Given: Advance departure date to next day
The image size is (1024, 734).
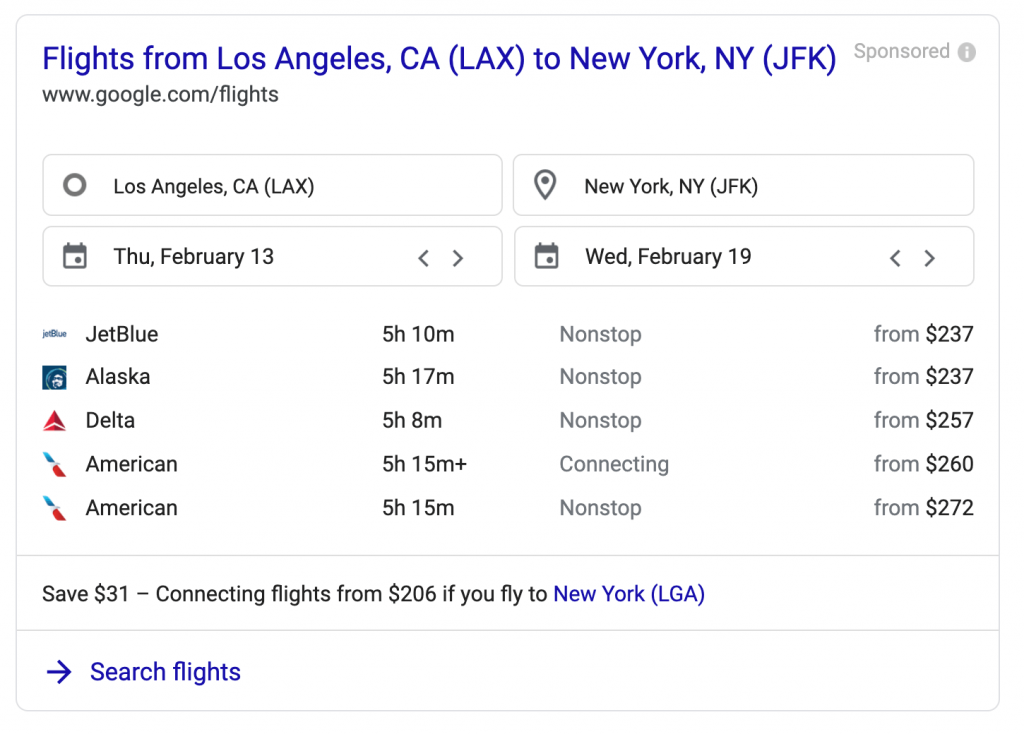Looking at the screenshot, I should pos(458,258).
